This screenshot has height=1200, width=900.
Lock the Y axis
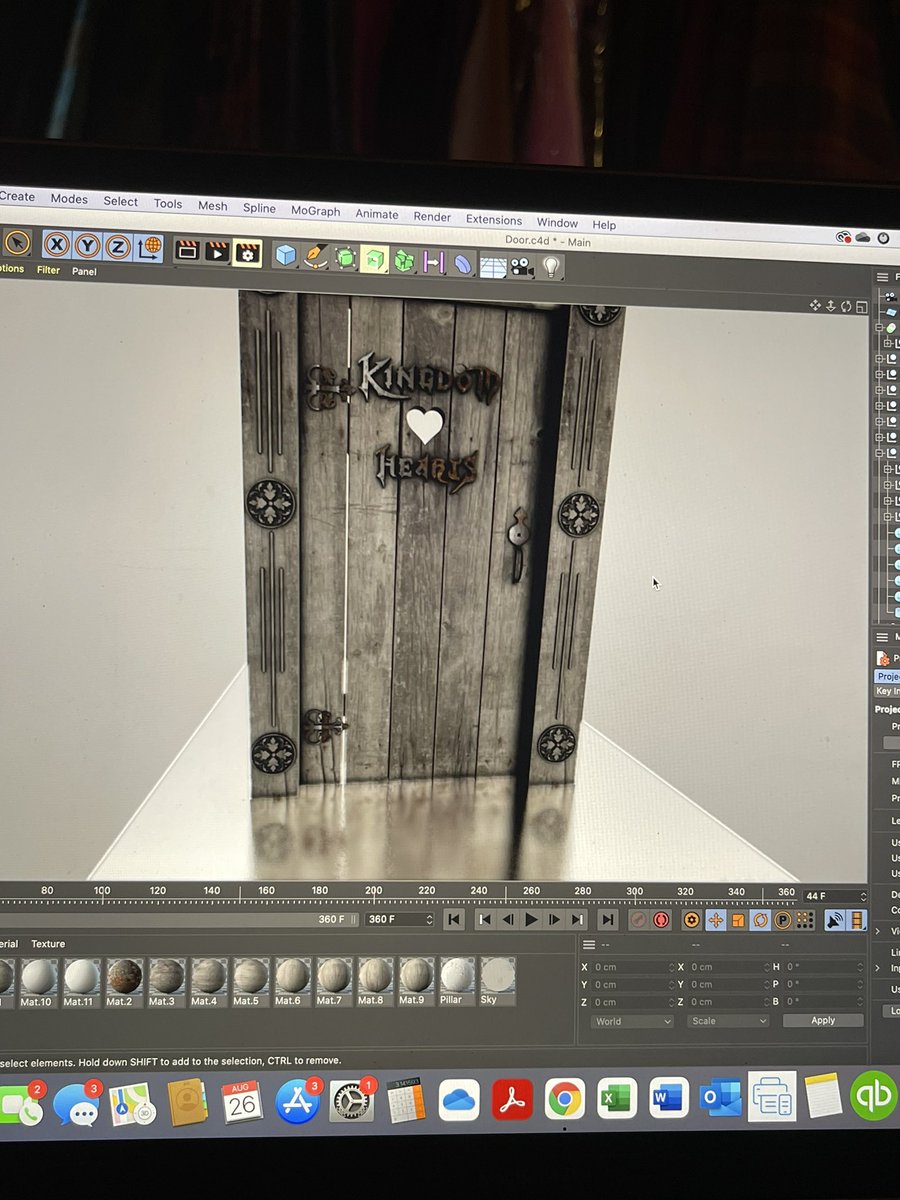click(88, 245)
